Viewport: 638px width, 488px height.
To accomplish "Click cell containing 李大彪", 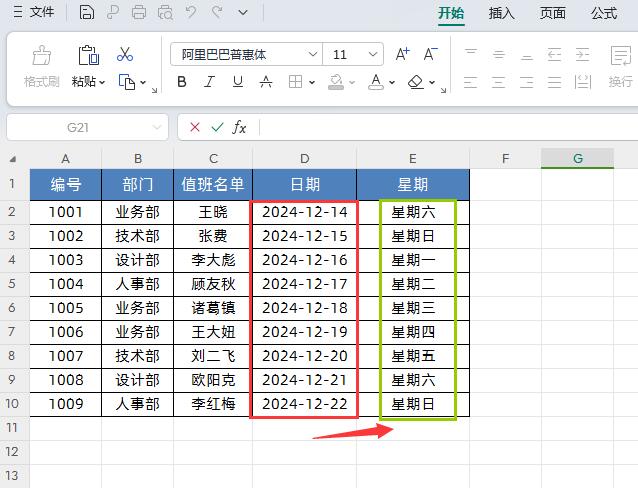I will [x=213, y=260].
